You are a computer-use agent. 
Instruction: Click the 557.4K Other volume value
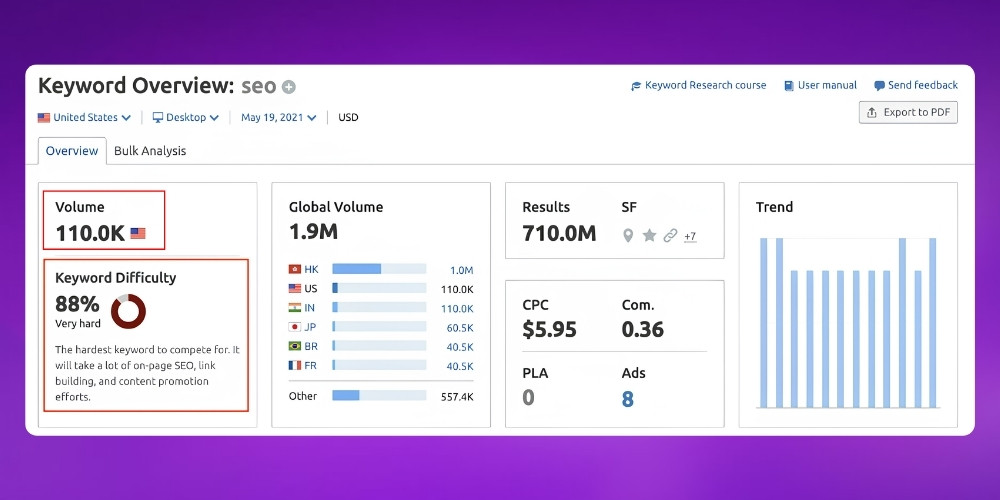tap(457, 397)
